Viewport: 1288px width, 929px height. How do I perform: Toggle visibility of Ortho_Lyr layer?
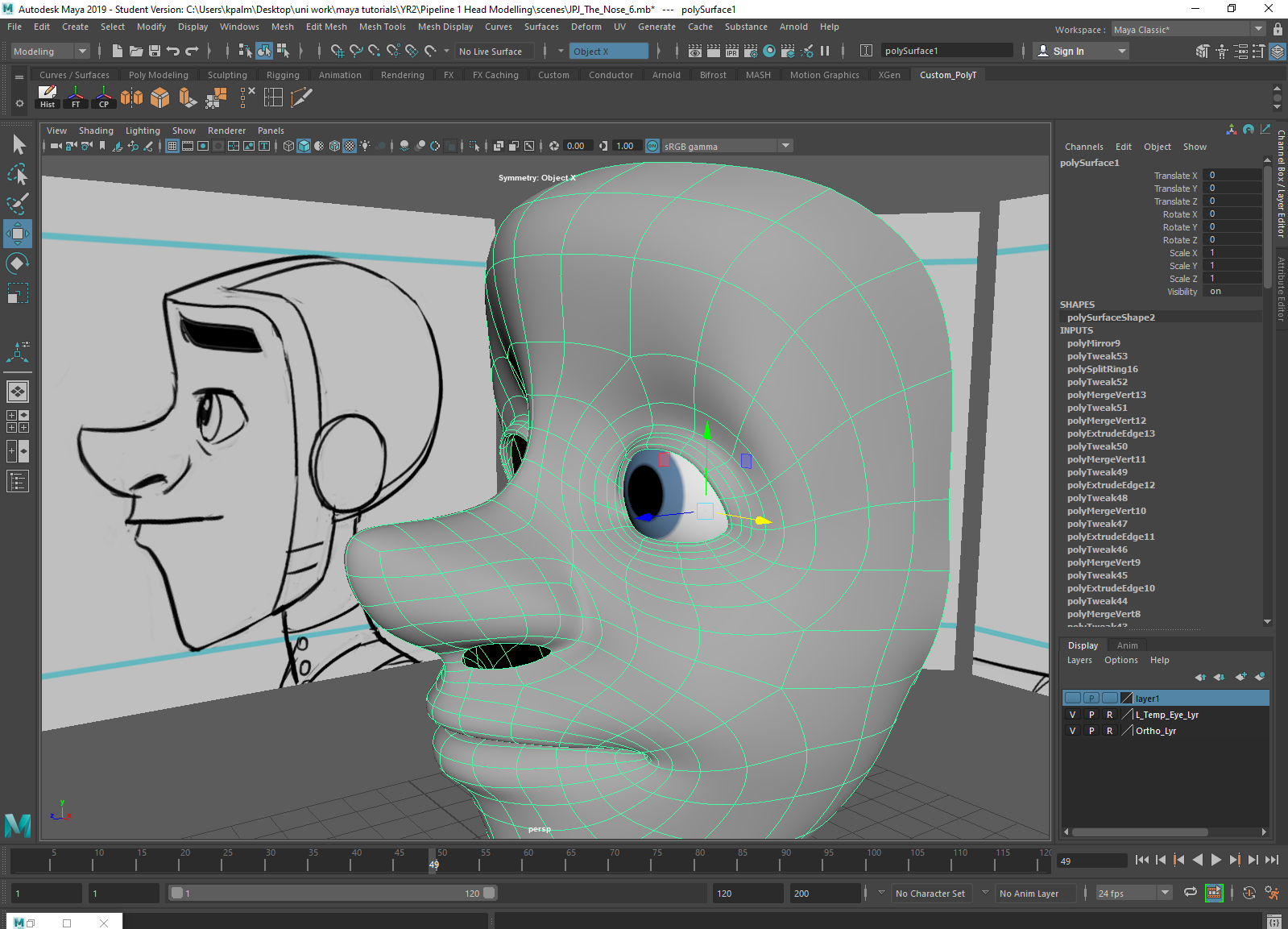1072,731
